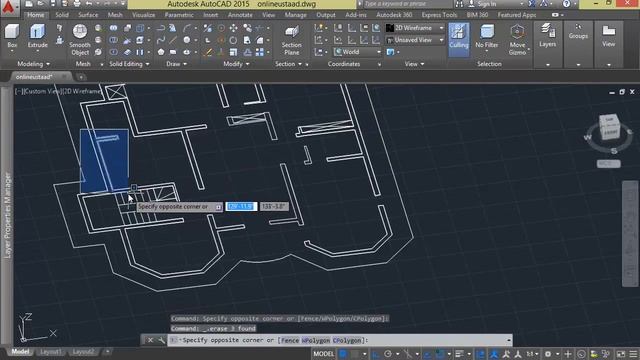Image resolution: width=640 pixels, height=360 pixels.
Task: Click the Move Gizmo icon
Action: (x=517, y=40)
